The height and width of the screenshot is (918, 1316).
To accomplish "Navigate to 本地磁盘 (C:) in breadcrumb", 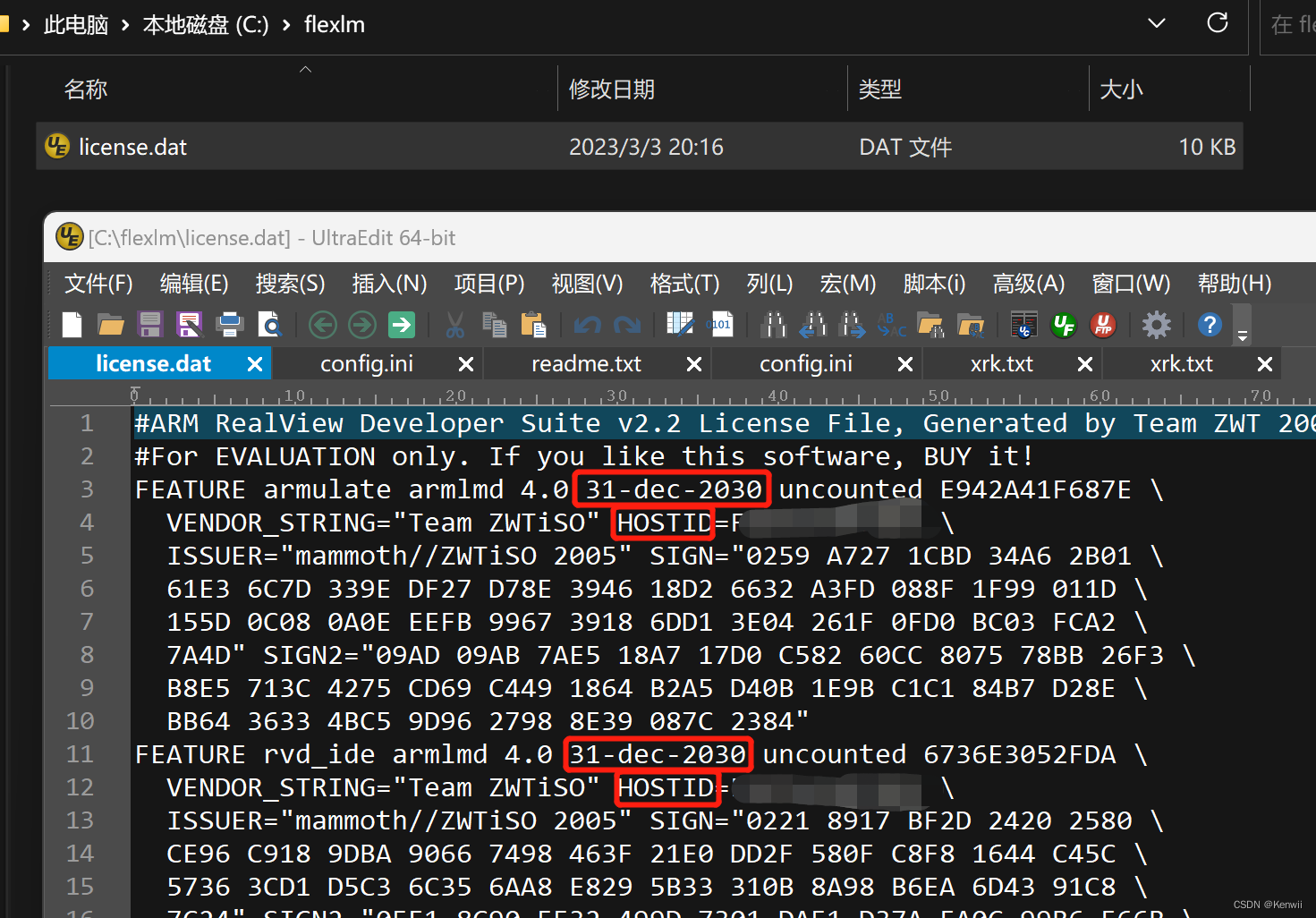I will [x=206, y=24].
